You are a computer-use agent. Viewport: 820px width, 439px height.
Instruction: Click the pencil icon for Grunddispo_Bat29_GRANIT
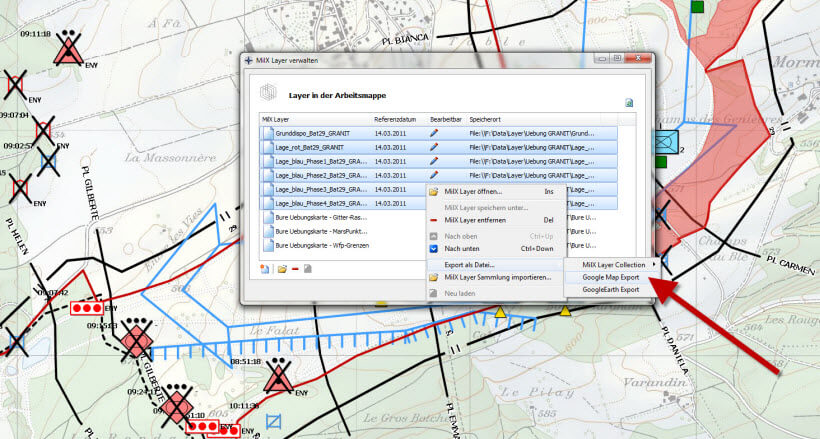[x=434, y=133]
